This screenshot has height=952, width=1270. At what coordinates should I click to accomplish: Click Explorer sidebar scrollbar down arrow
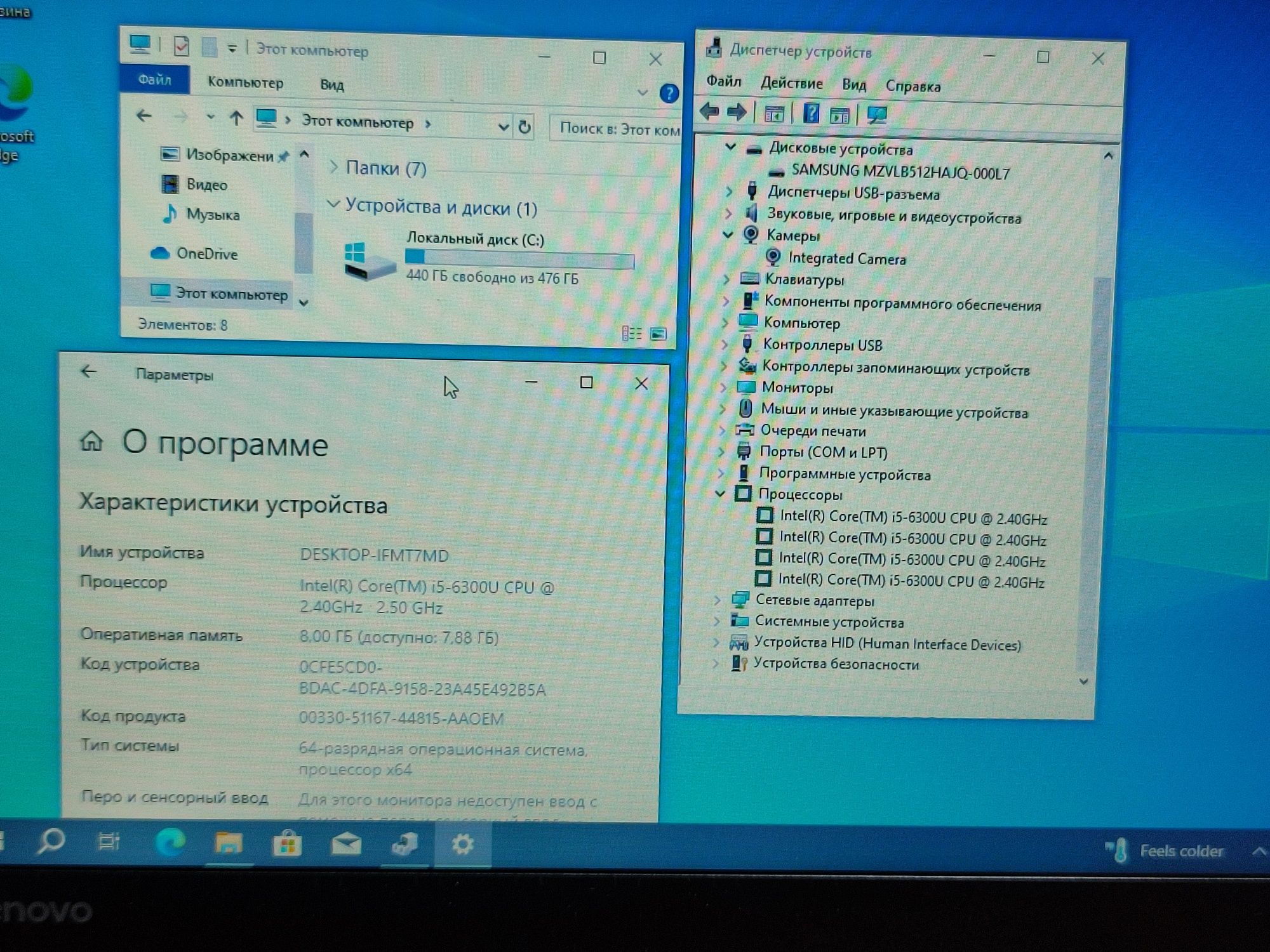304,302
